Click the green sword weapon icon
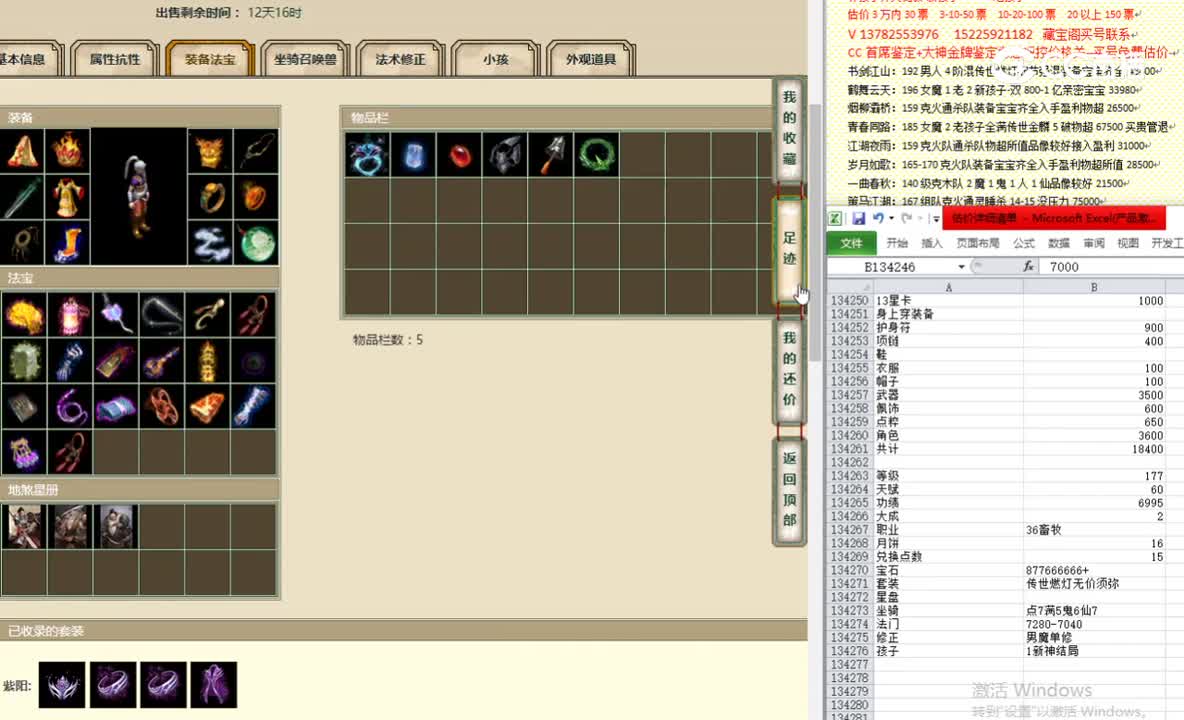Image resolution: width=1184 pixels, height=720 pixels. [x=22, y=197]
